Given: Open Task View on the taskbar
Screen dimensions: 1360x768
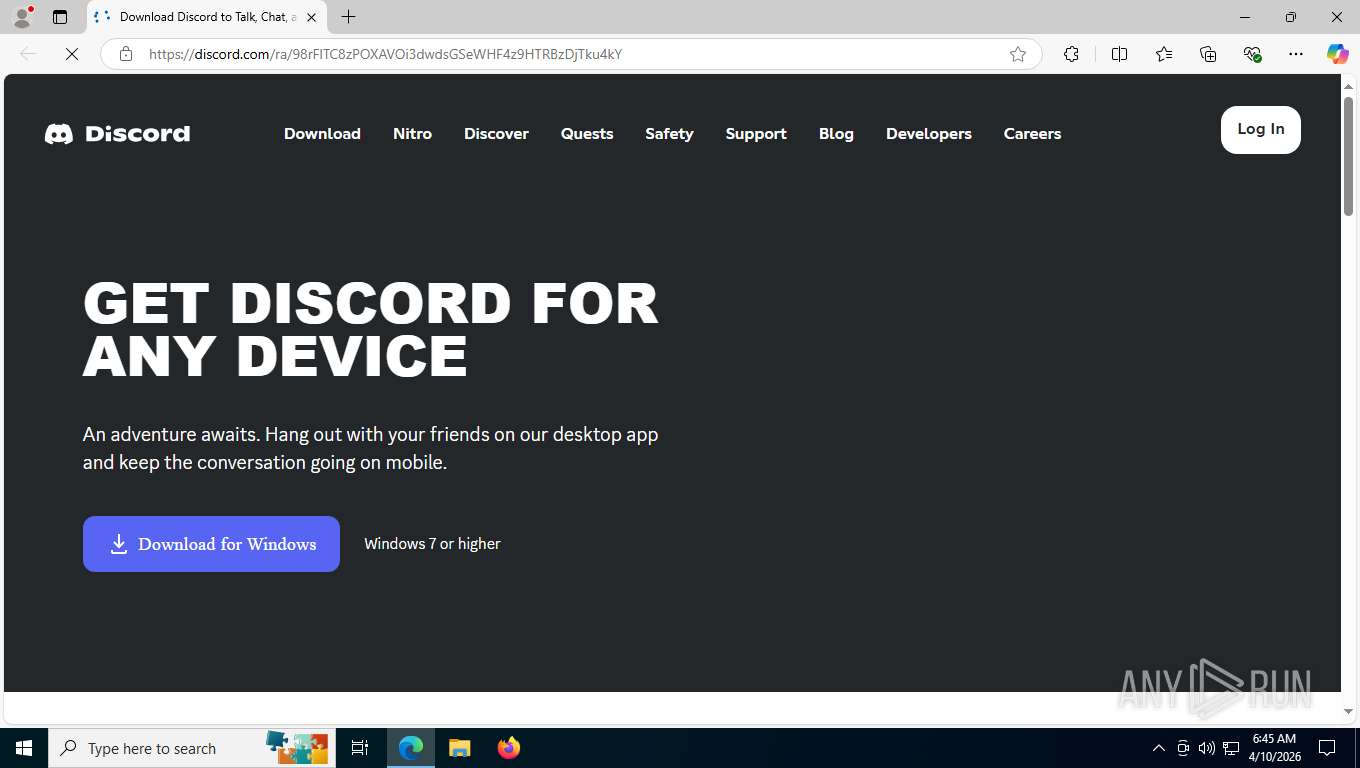Looking at the screenshot, I should click(360, 748).
